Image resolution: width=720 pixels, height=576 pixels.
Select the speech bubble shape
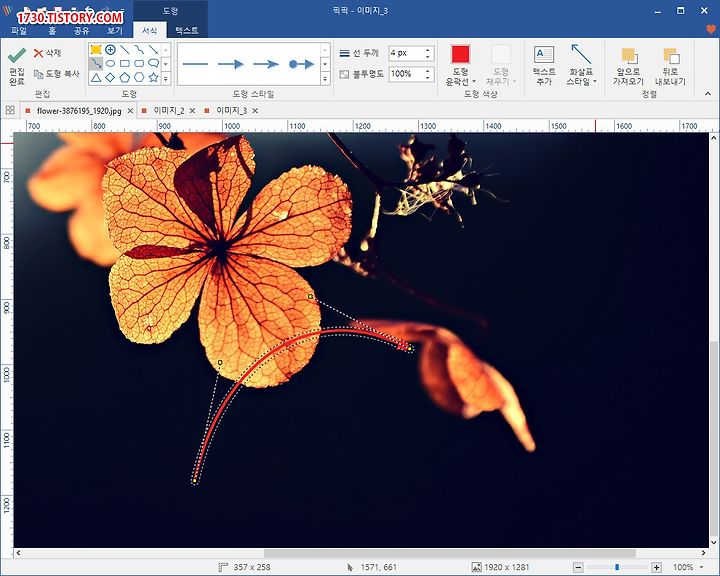(153, 63)
